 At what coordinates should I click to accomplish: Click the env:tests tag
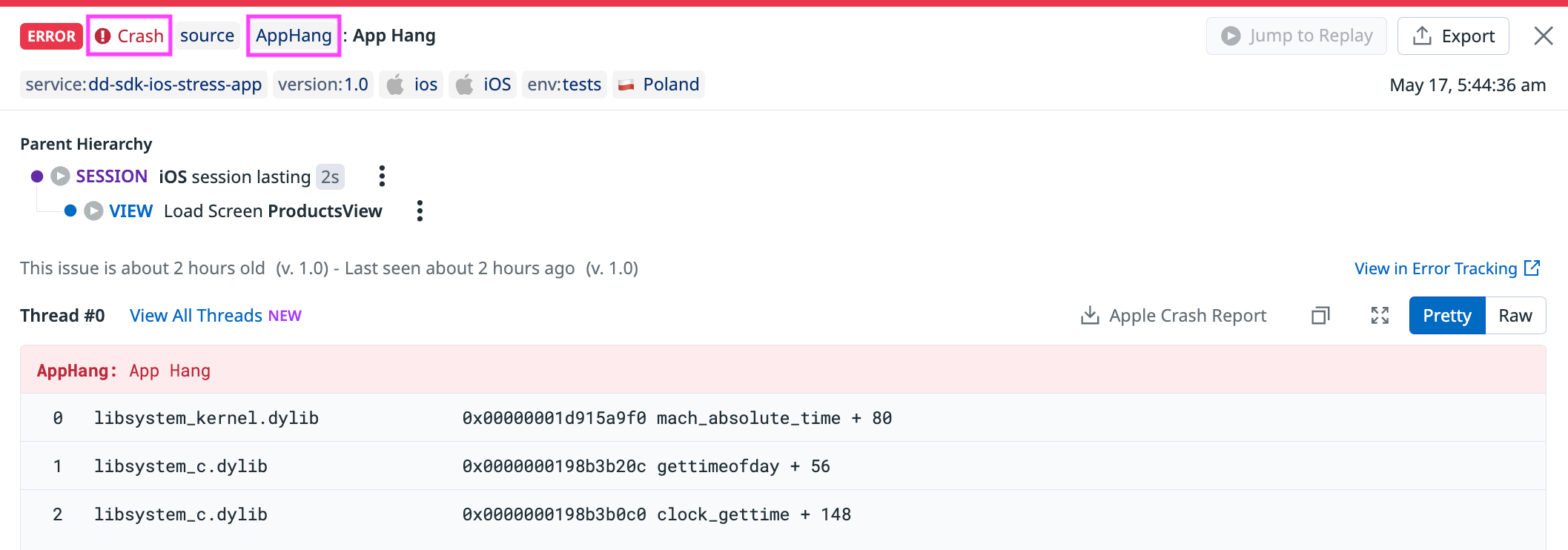pyautogui.click(x=564, y=85)
